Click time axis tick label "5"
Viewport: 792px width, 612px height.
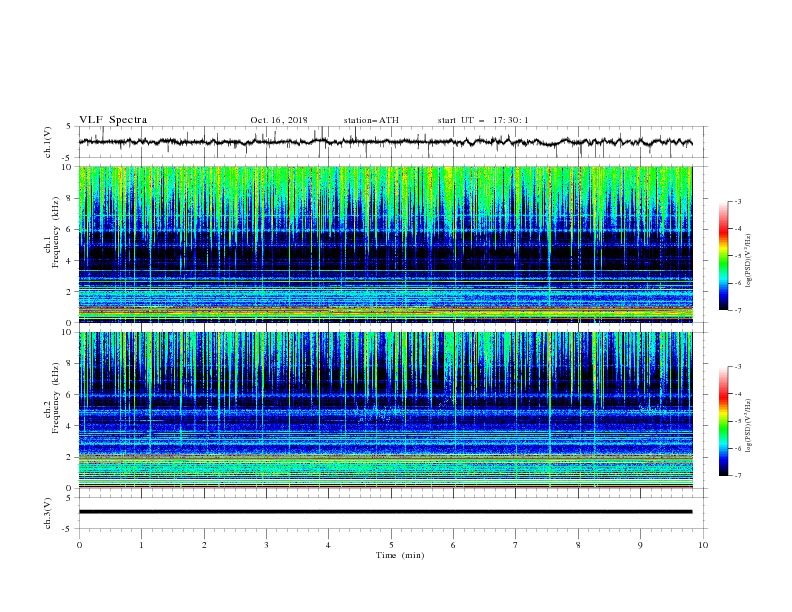391,545
